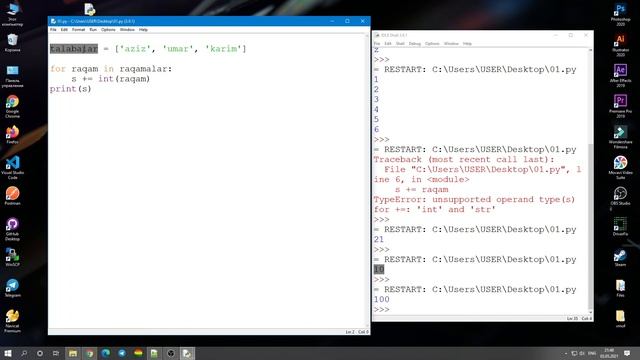This screenshot has width=640, height=360.
Task: Click 's += int(raqam)' line in editor
Action: [111, 79]
